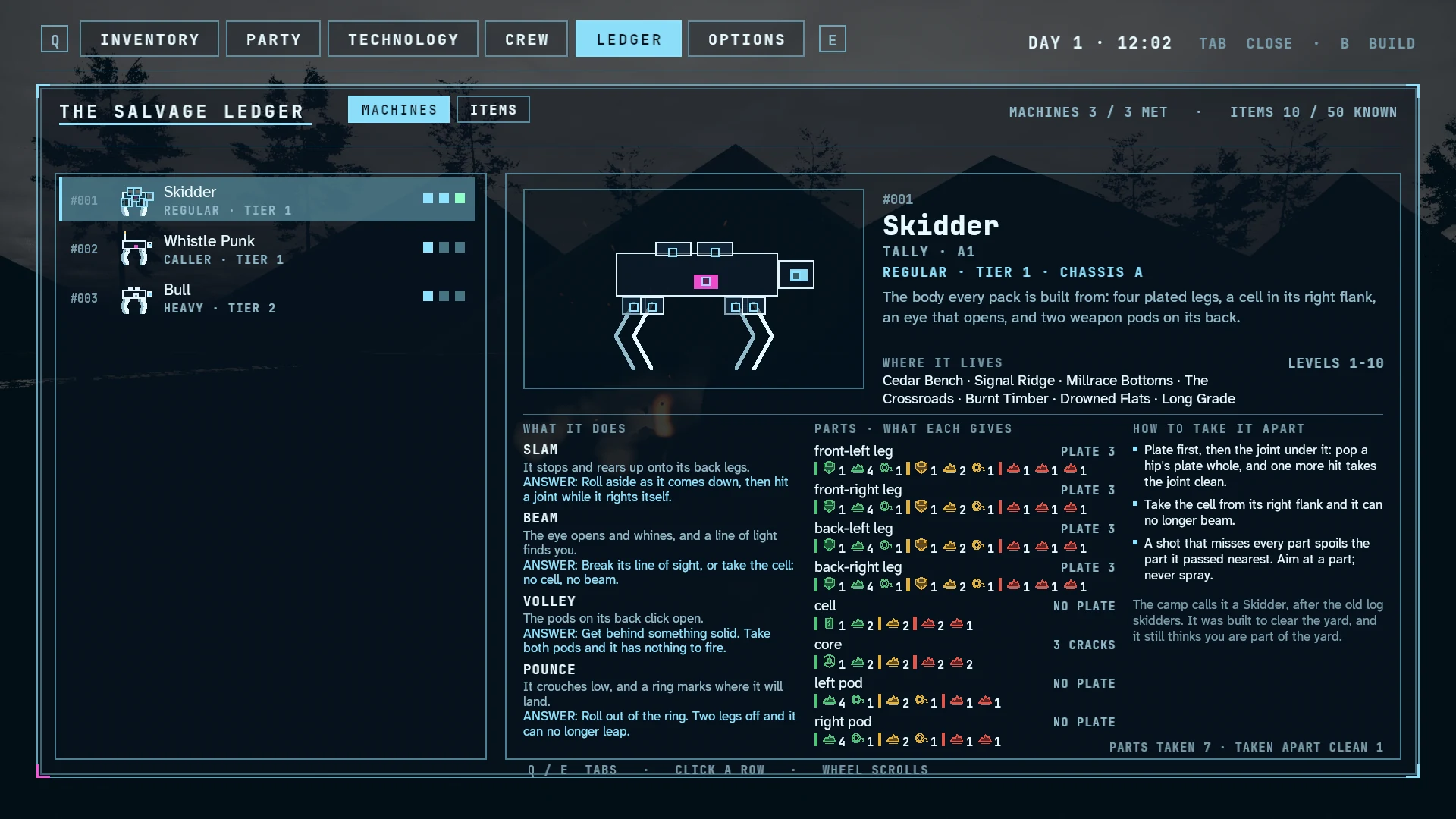Click Whistle Punk's first progress square
1456x819 pixels.
(428, 247)
